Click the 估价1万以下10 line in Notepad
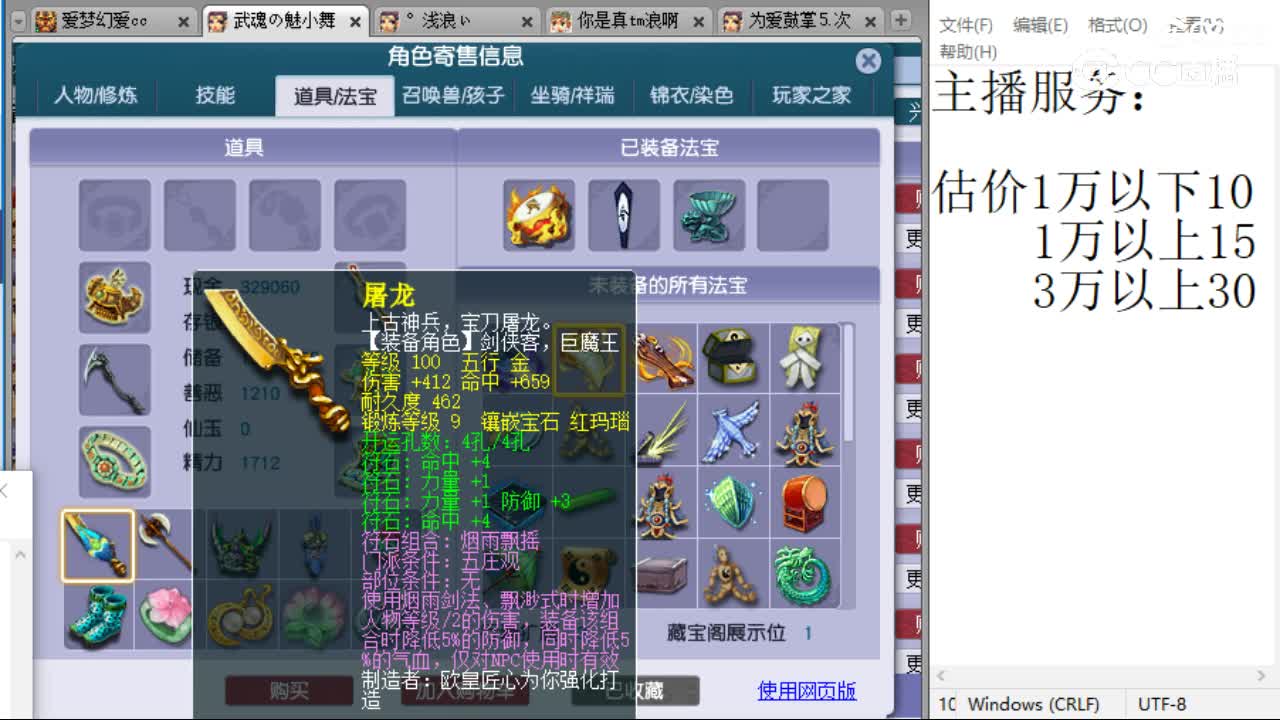1280x720 pixels. 1093,192
